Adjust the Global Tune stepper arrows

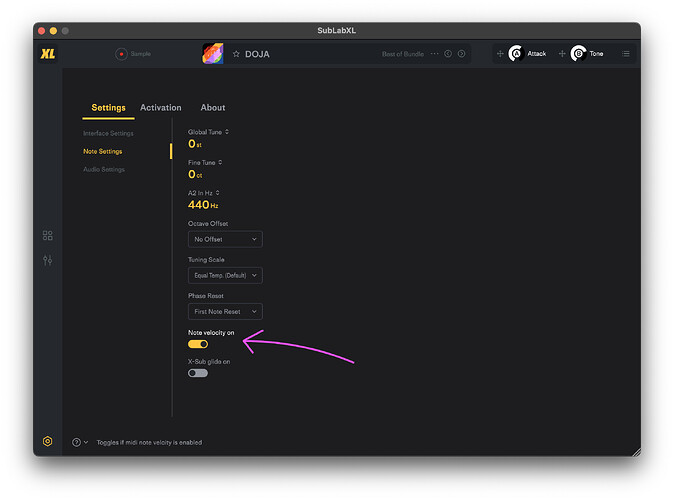227,132
